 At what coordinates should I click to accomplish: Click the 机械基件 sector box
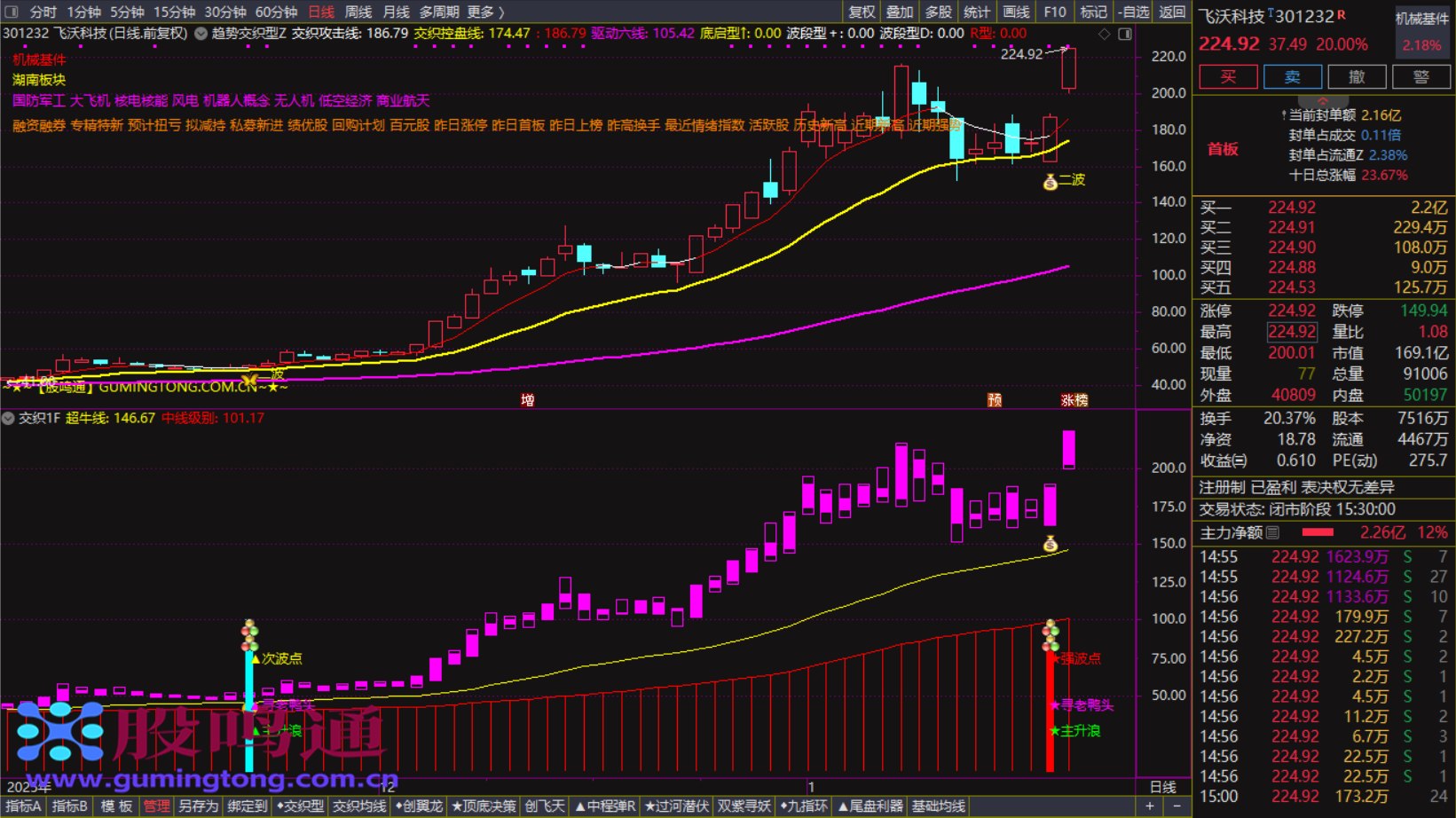point(1421,32)
